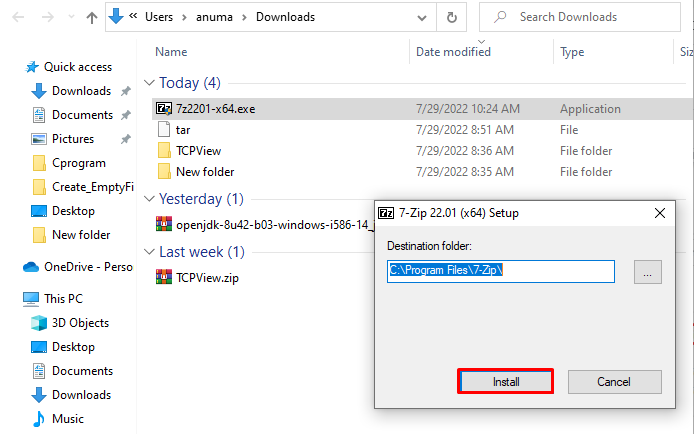Image resolution: width=694 pixels, height=434 pixels.
Task: Select the New folder icon in file list
Action: point(164,172)
